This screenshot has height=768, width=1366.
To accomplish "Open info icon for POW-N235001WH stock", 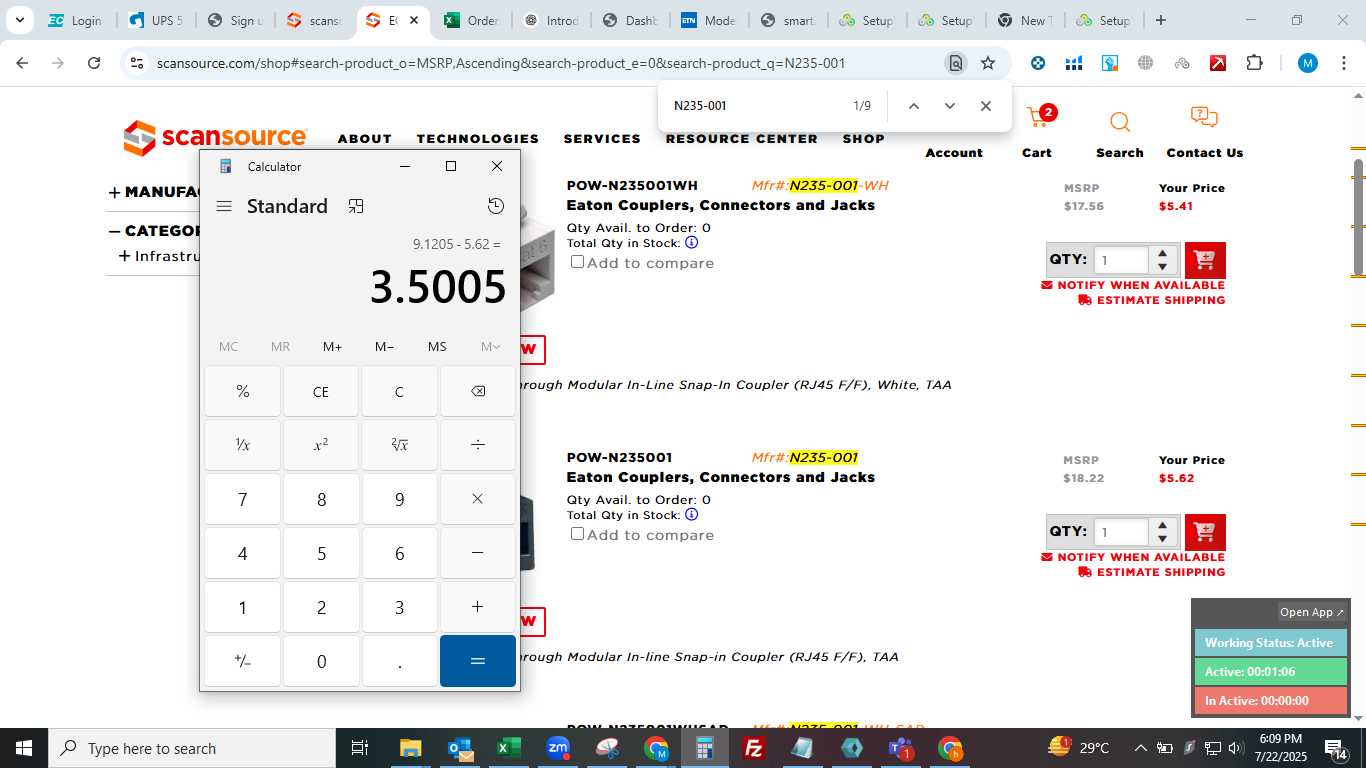I will tap(691, 242).
